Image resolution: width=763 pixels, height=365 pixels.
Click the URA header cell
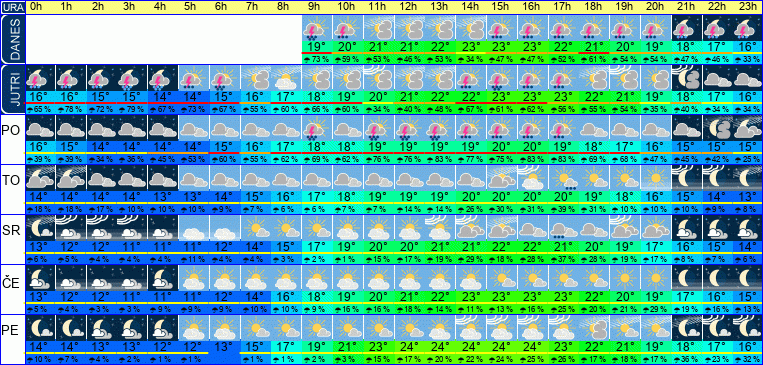12,7
